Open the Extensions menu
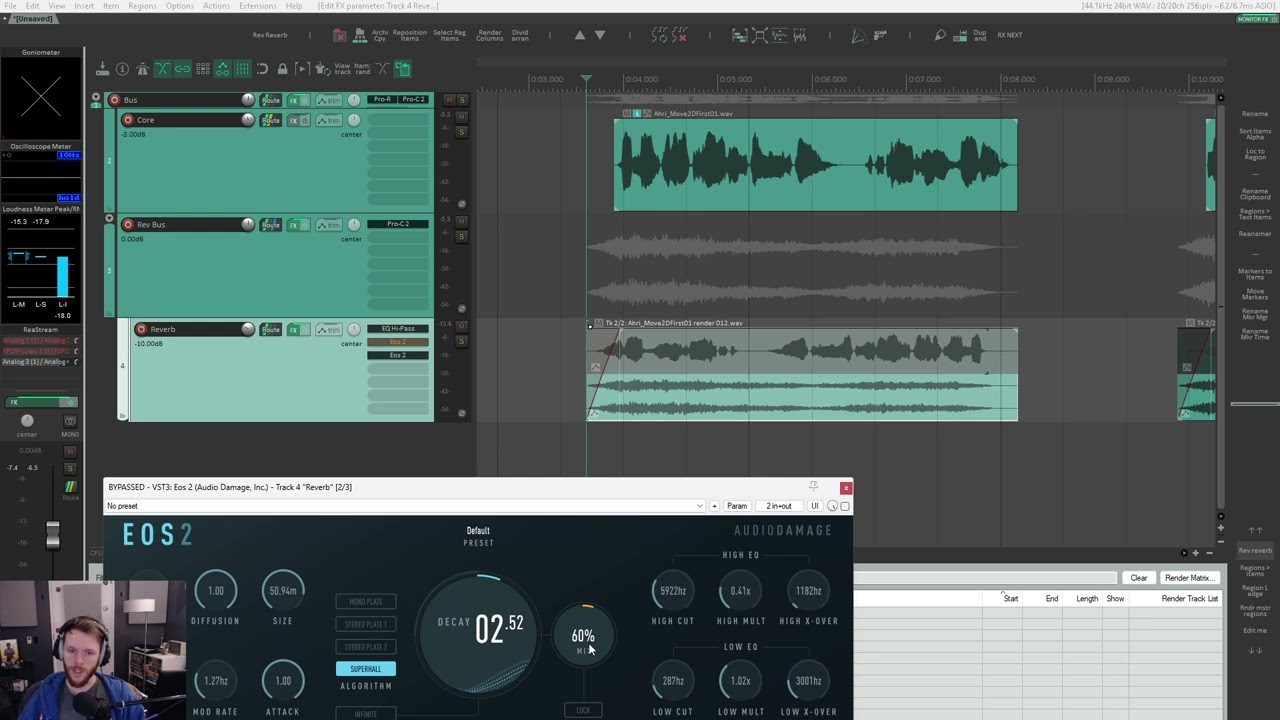The width and height of the screenshot is (1280, 720). [x=257, y=6]
